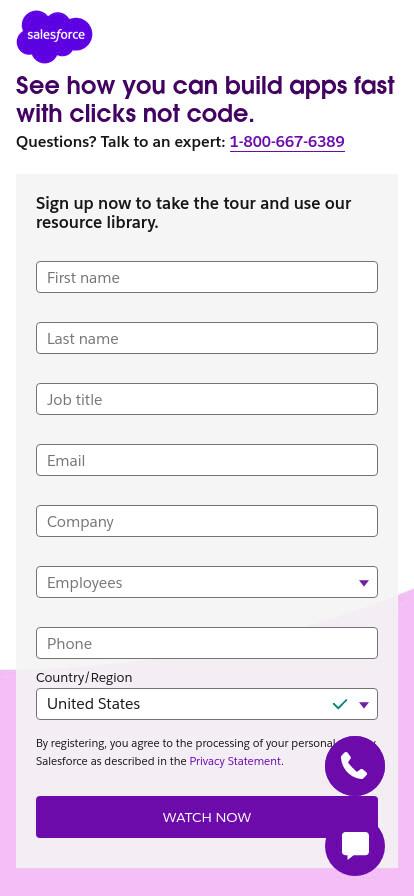Image resolution: width=414 pixels, height=896 pixels.
Task: Click the build apps fast heading
Action: [205, 99]
